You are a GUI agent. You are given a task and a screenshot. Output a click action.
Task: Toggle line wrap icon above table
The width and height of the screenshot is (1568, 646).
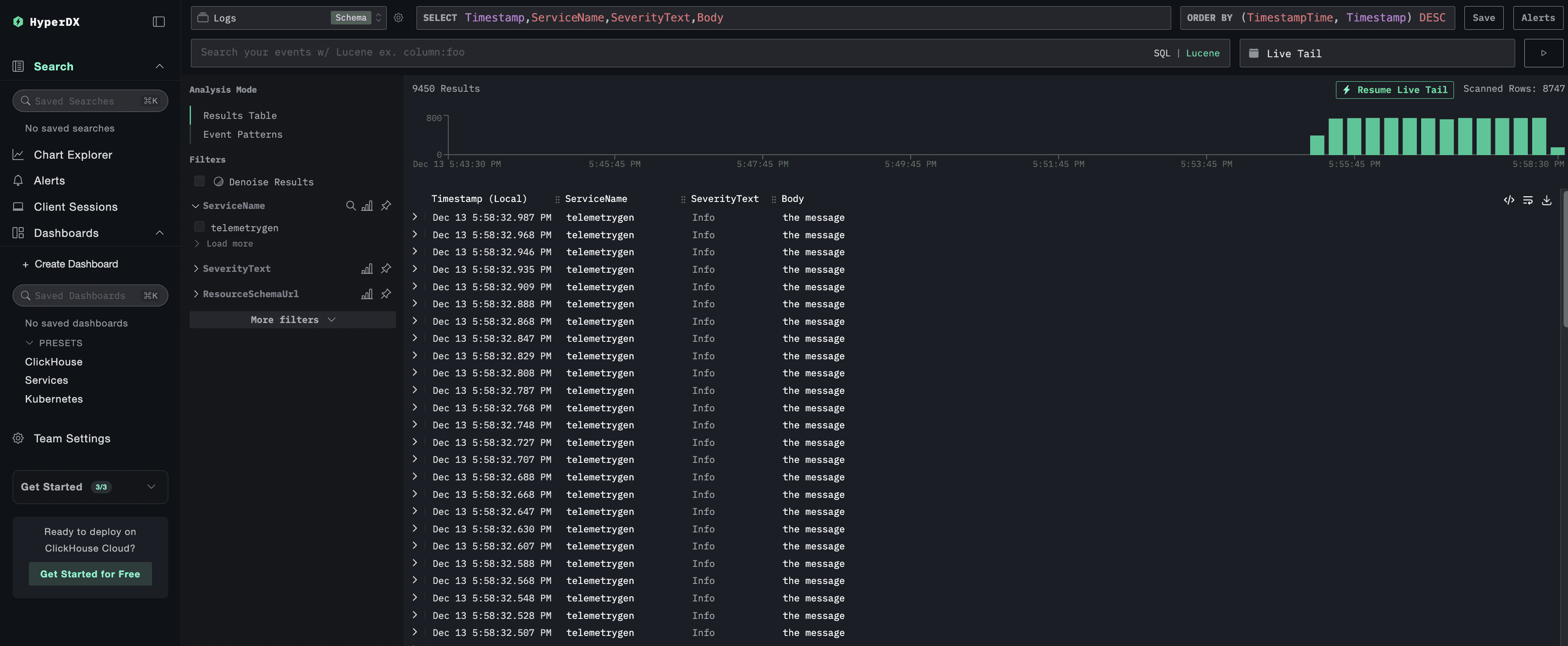(x=1527, y=200)
